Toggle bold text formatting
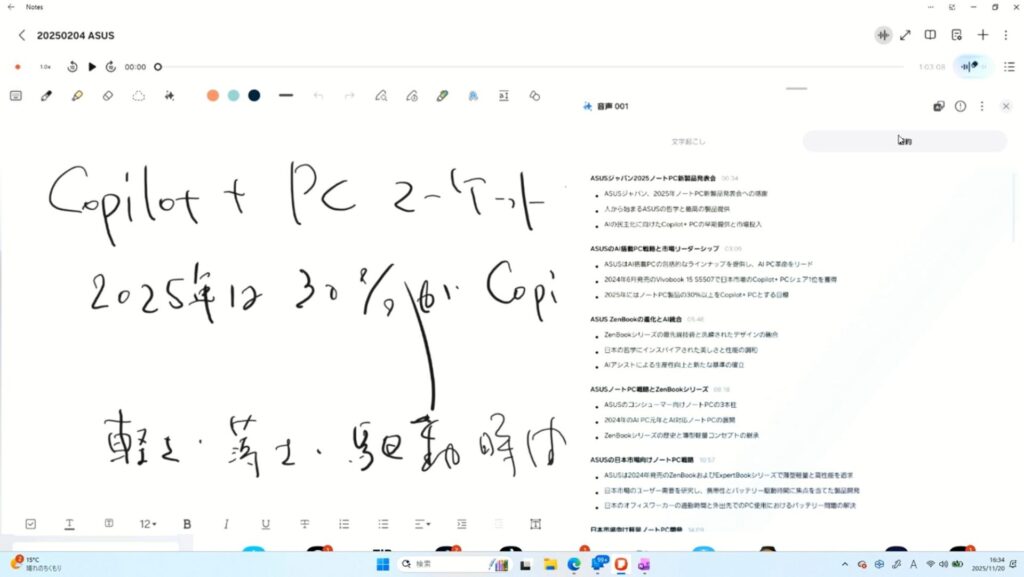This screenshot has height=577, width=1024. click(187, 524)
